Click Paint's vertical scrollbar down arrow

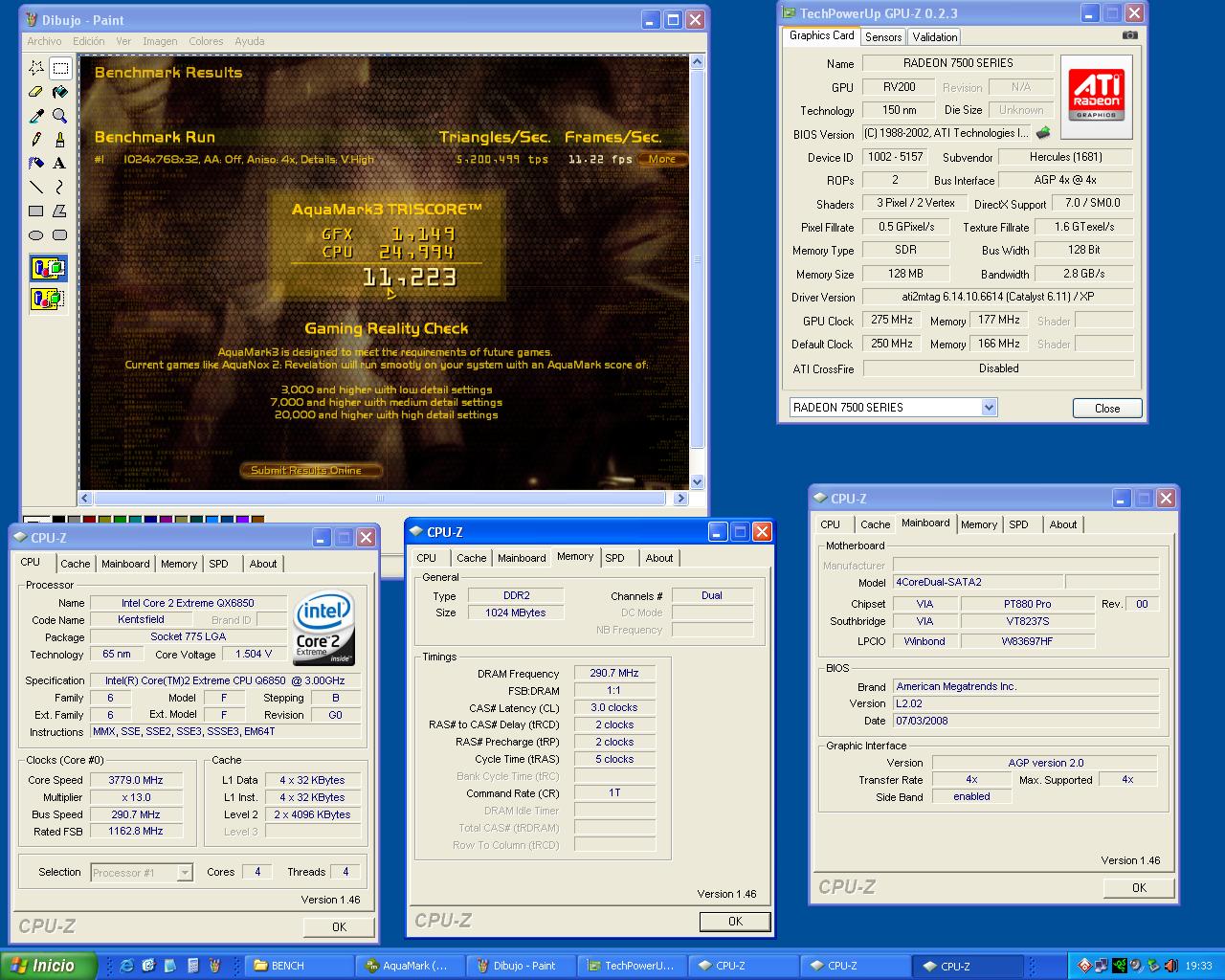click(697, 482)
